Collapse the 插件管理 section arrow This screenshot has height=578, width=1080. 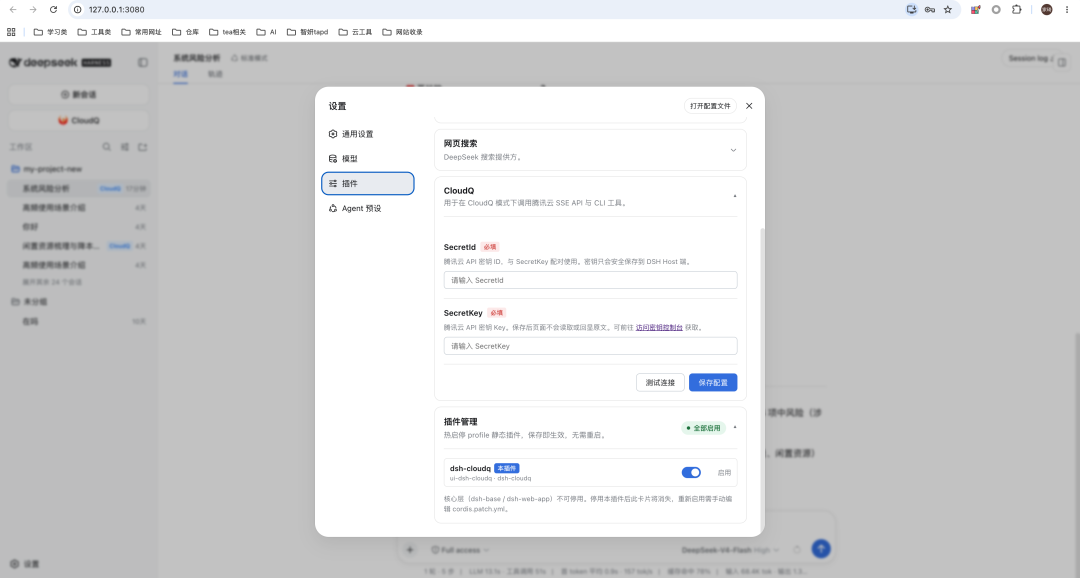735,428
